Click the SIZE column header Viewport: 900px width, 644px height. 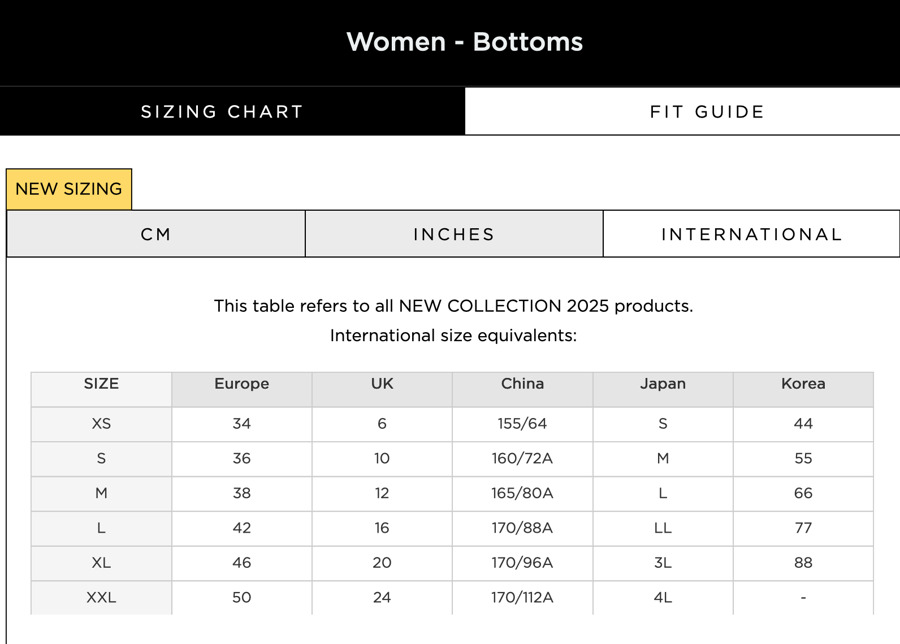point(101,384)
